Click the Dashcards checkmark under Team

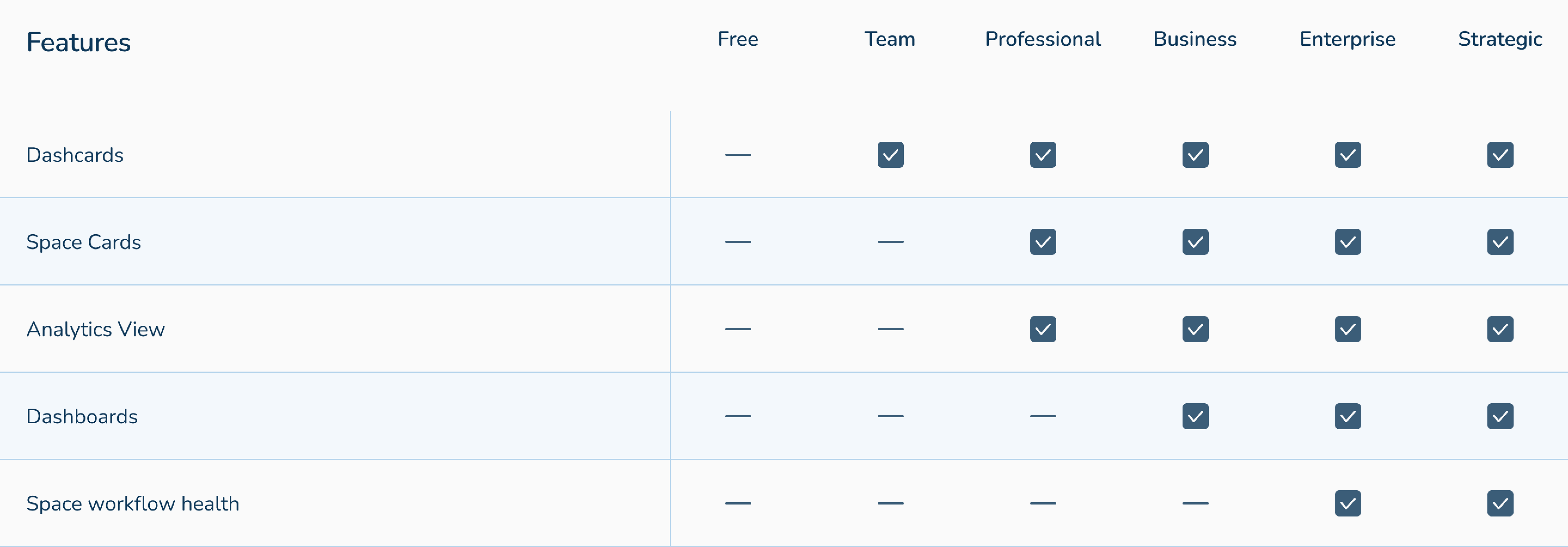[x=890, y=155]
